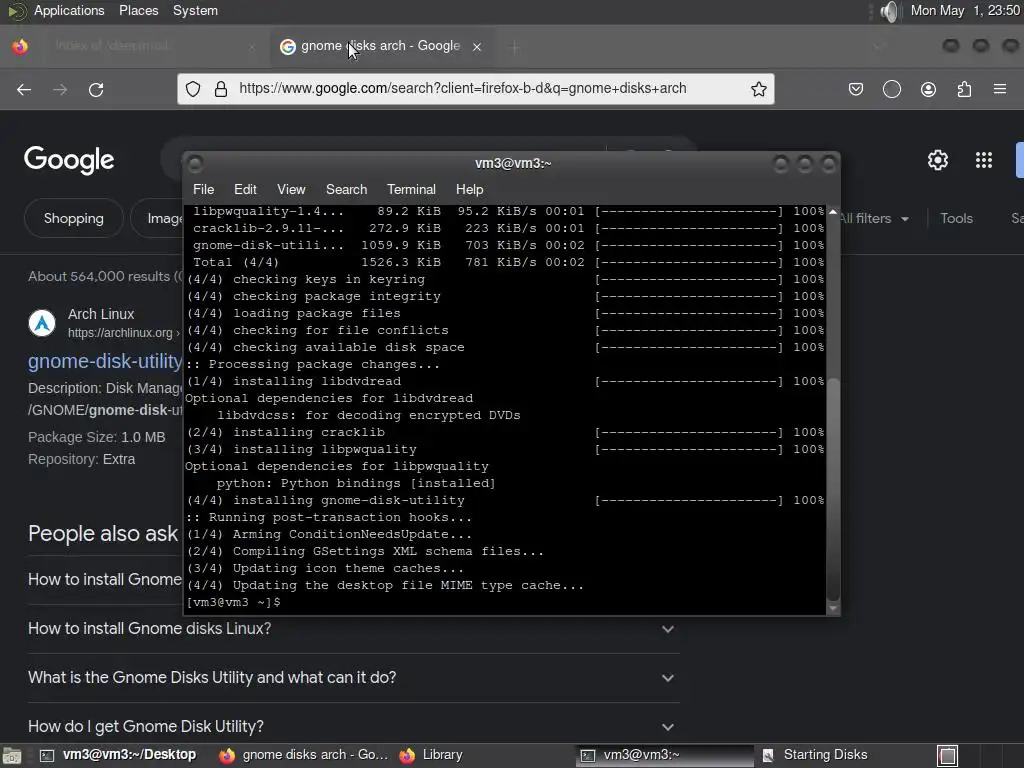Image resolution: width=1024 pixels, height=768 pixels.
Task: Open the terminal Edit menu
Action: (245, 189)
